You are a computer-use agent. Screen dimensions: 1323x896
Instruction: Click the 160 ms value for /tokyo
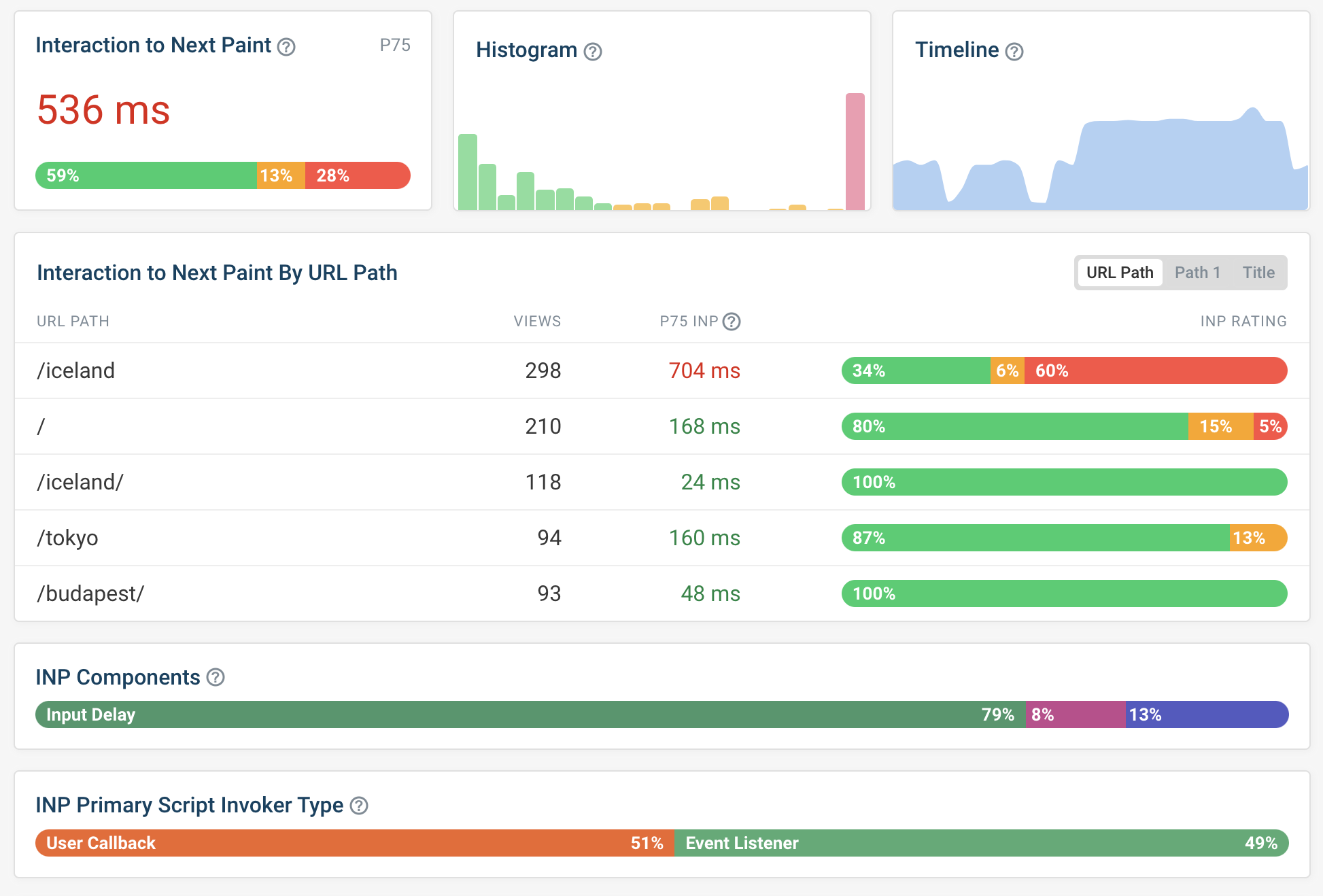click(x=704, y=538)
